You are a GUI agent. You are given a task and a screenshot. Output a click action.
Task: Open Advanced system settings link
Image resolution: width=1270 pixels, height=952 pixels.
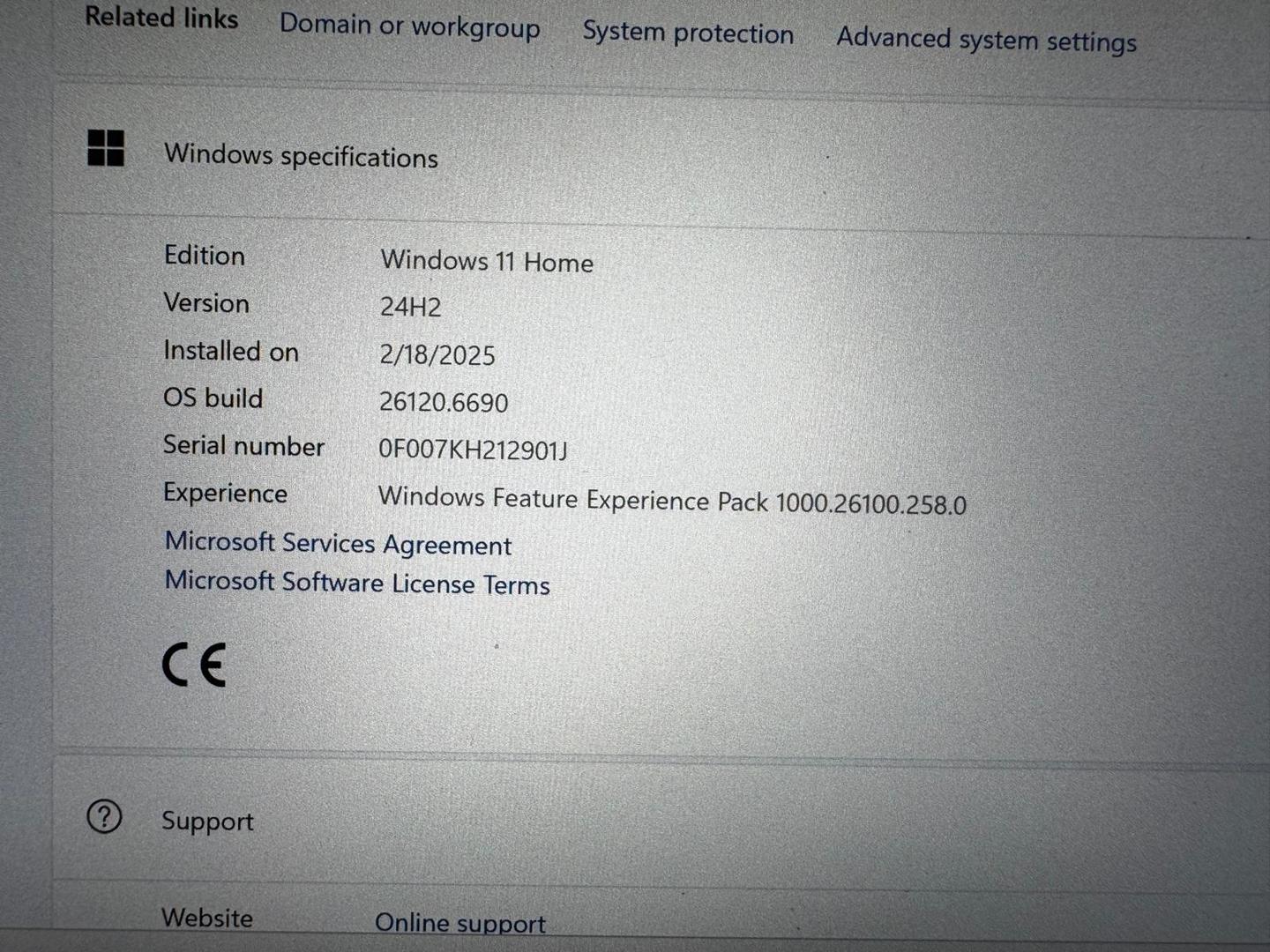(x=986, y=40)
